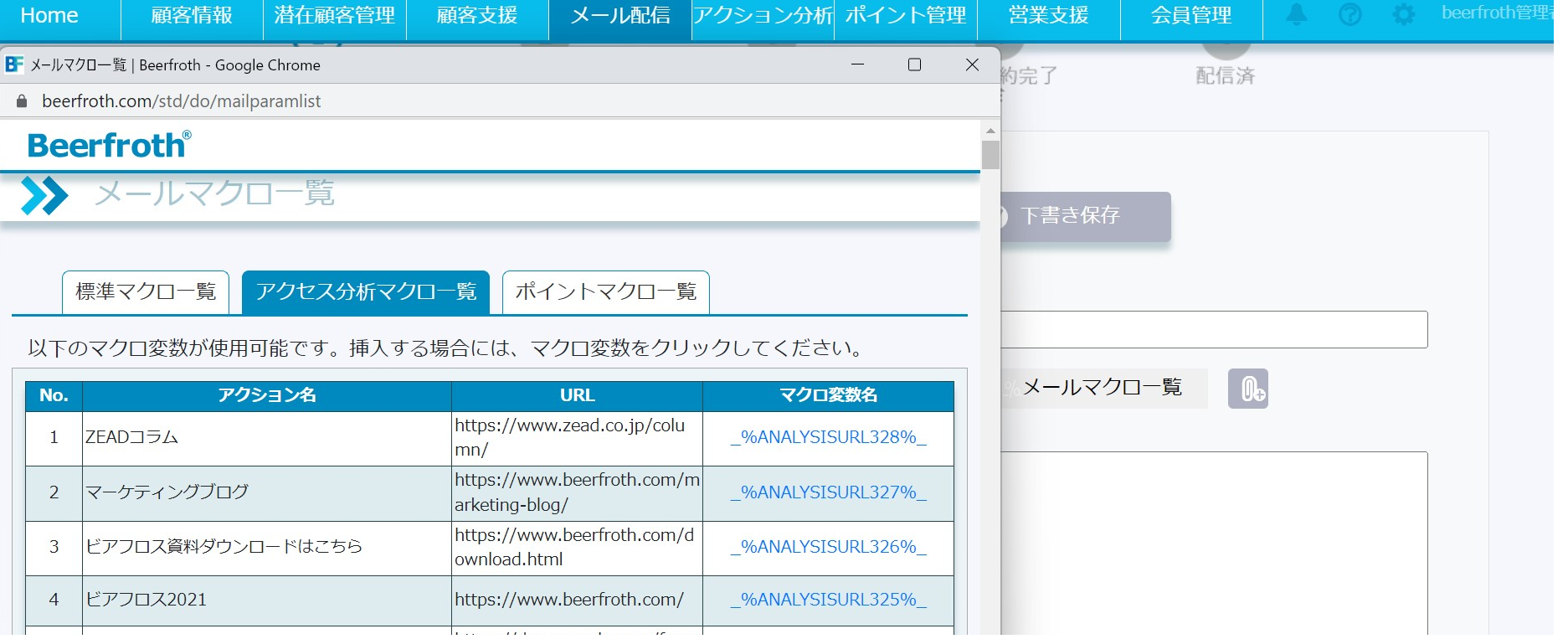Insert macro _%ANALYSISURL328%_
This screenshot has width=1568, height=639.
pyautogui.click(x=828, y=437)
